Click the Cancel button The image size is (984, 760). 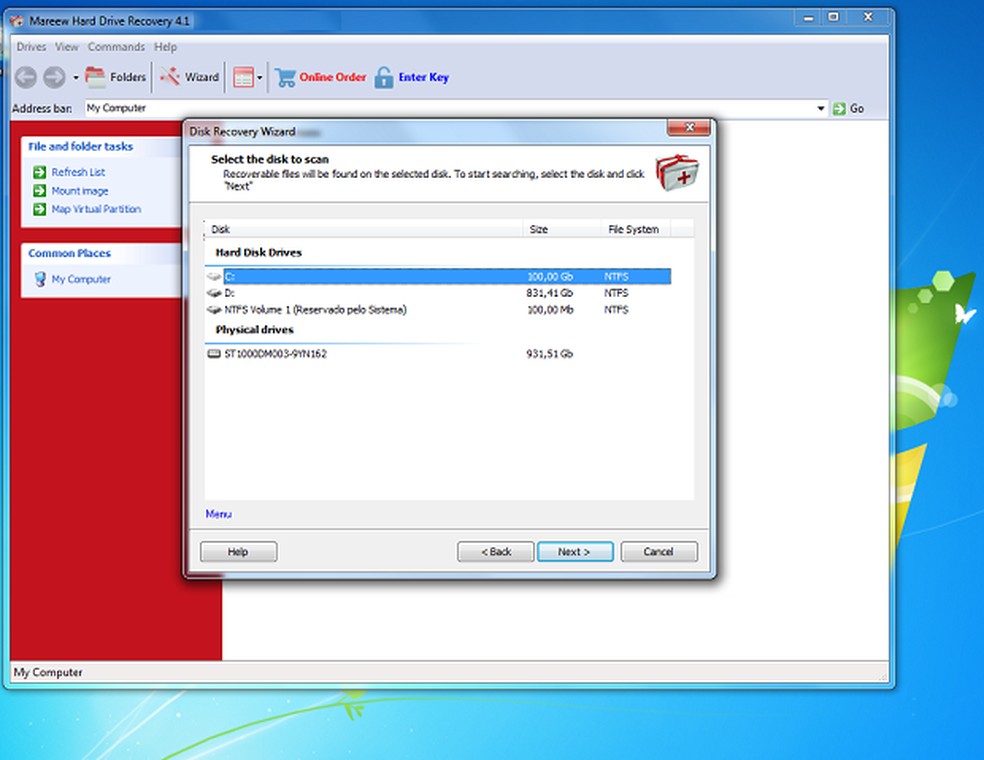659,552
